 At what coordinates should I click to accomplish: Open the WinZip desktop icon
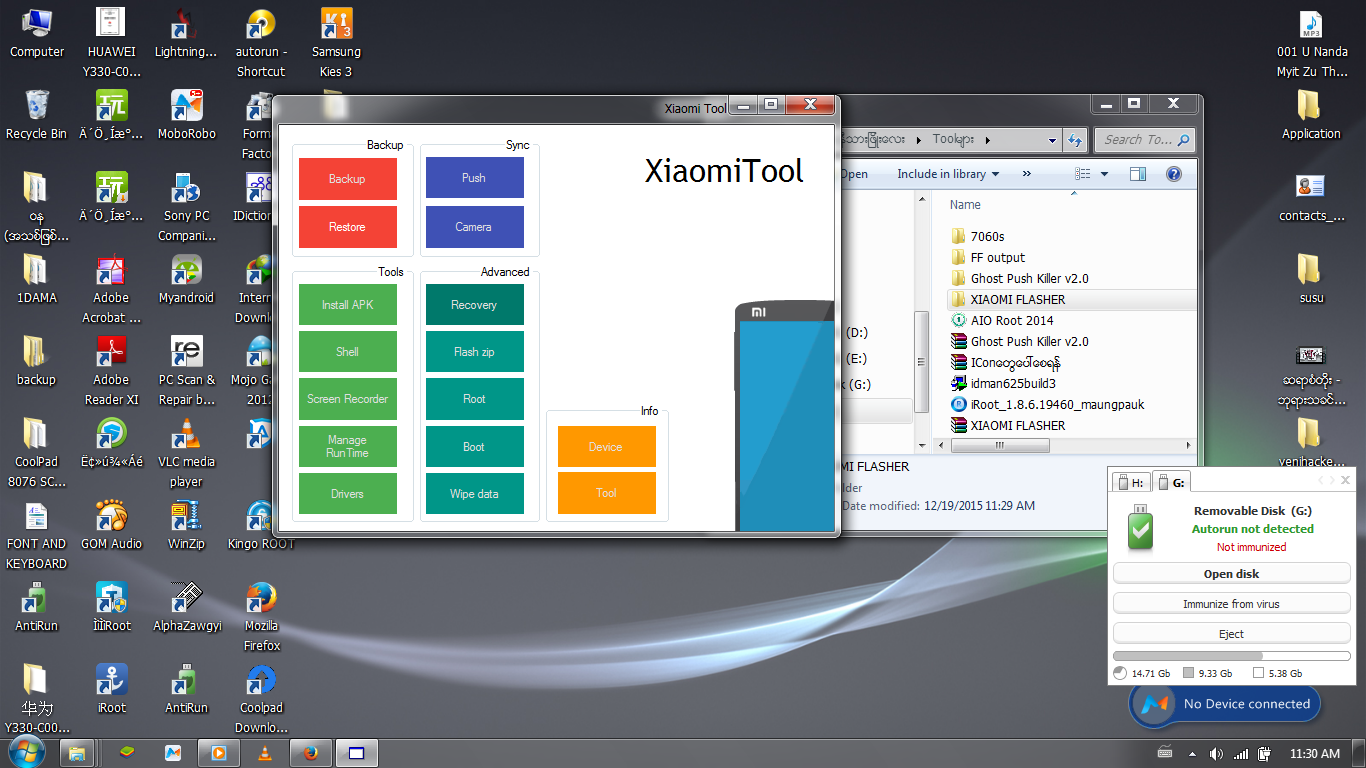pos(187,525)
